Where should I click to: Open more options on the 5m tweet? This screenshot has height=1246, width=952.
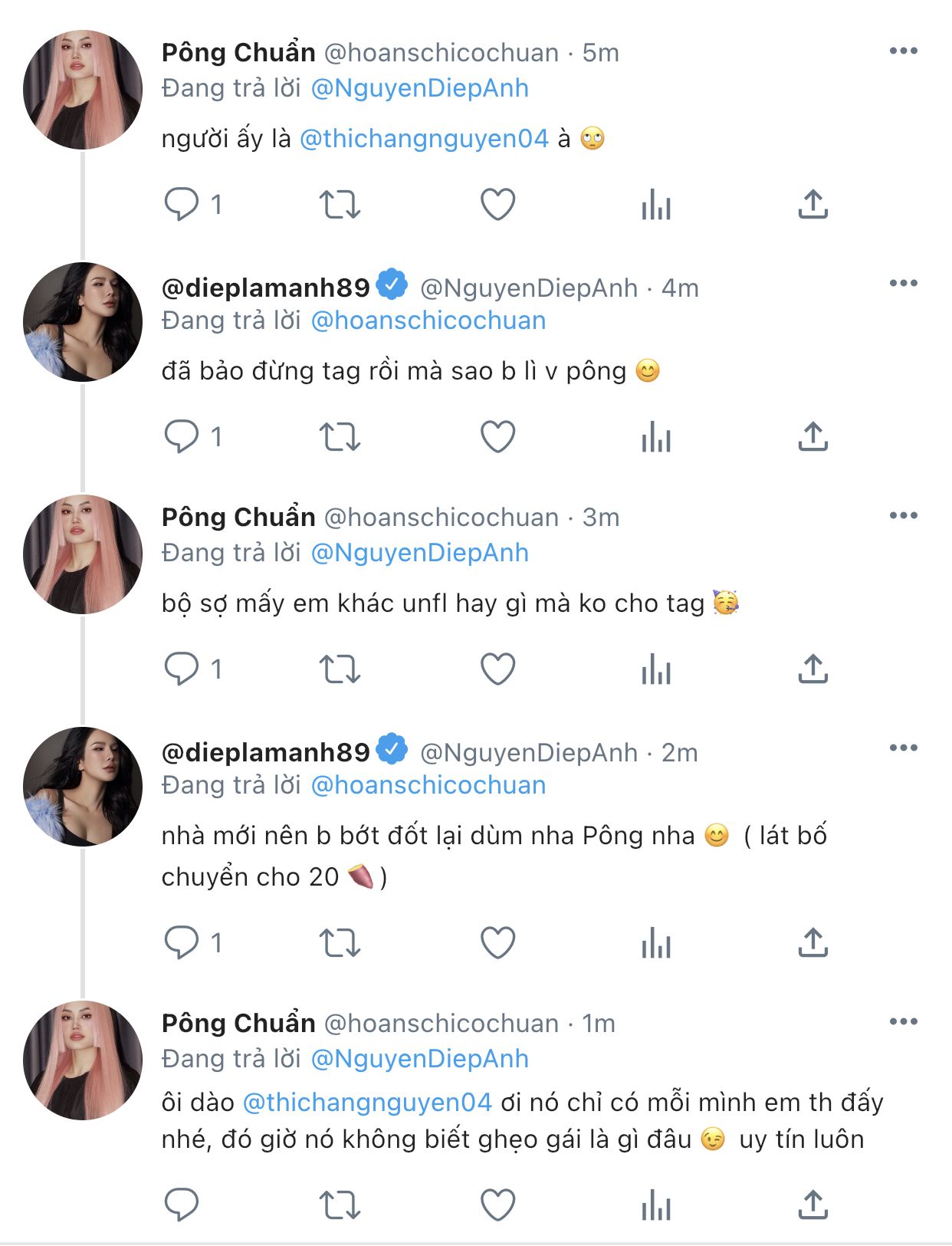coord(903,51)
